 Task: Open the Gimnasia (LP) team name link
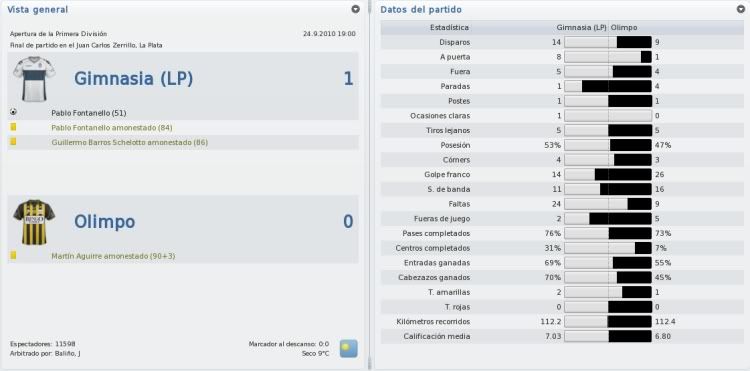[x=133, y=79]
